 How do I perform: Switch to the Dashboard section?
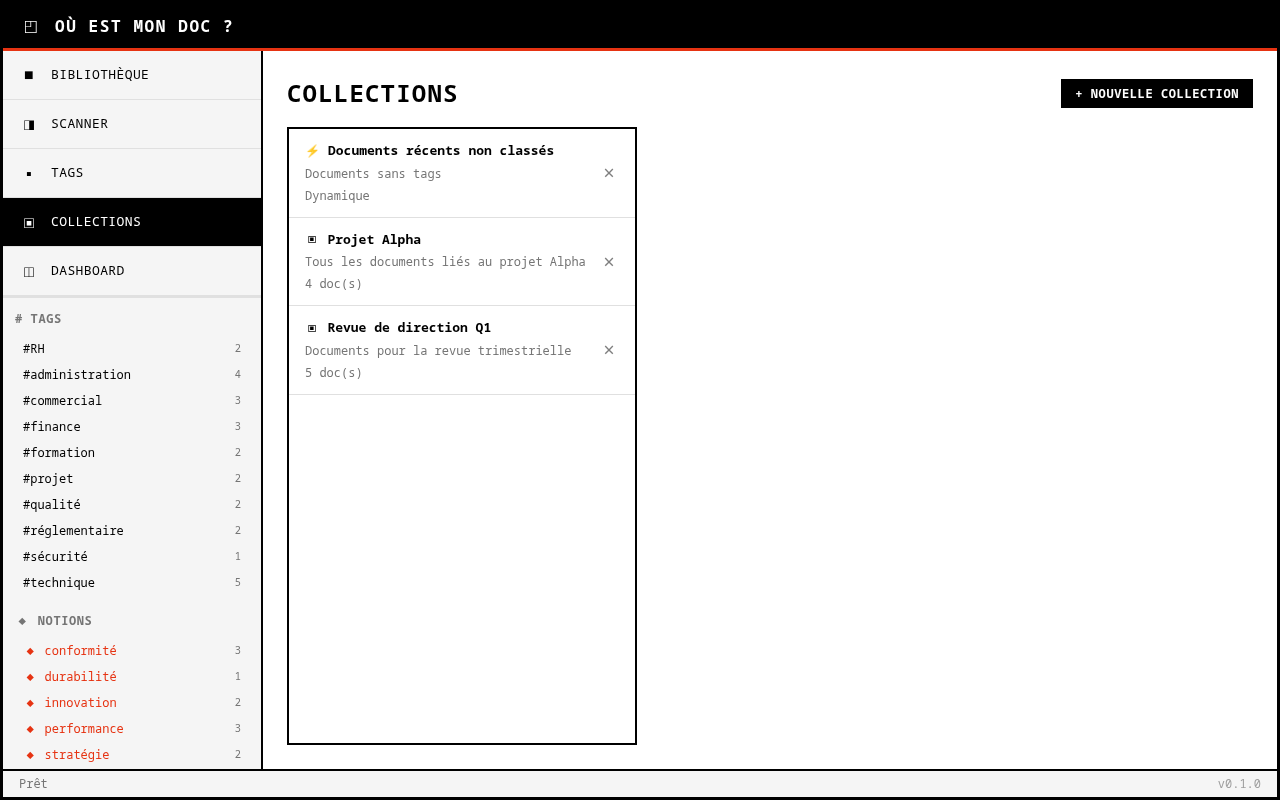[x=88, y=270]
